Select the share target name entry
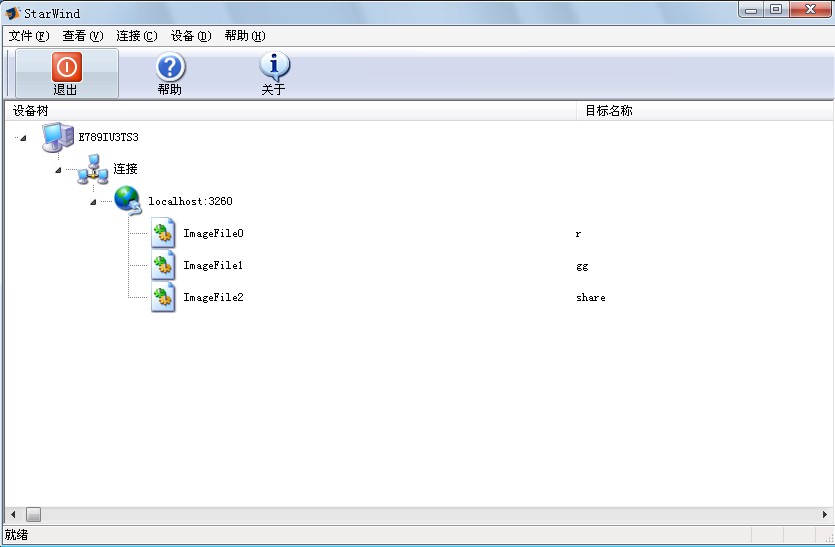The image size is (835, 547). [591, 298]
